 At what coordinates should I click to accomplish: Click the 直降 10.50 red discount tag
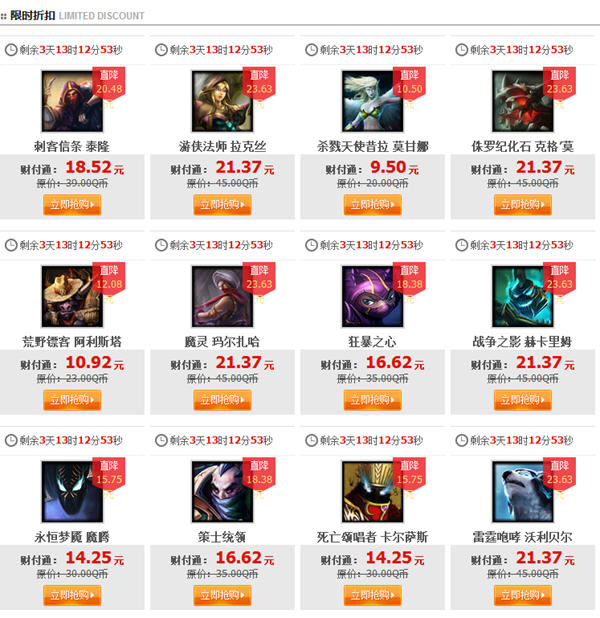coord(409,82)
